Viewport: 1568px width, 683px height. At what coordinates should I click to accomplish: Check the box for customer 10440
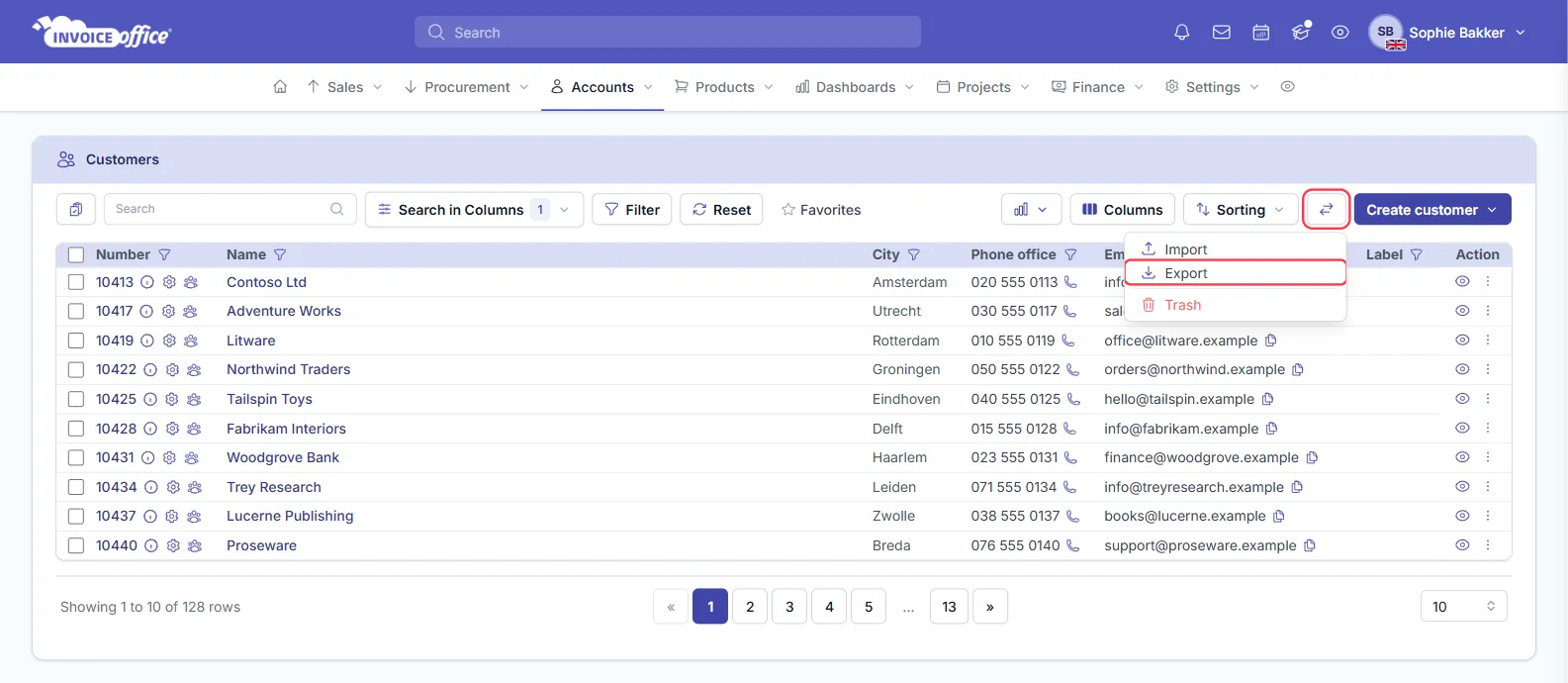(76, 545)
